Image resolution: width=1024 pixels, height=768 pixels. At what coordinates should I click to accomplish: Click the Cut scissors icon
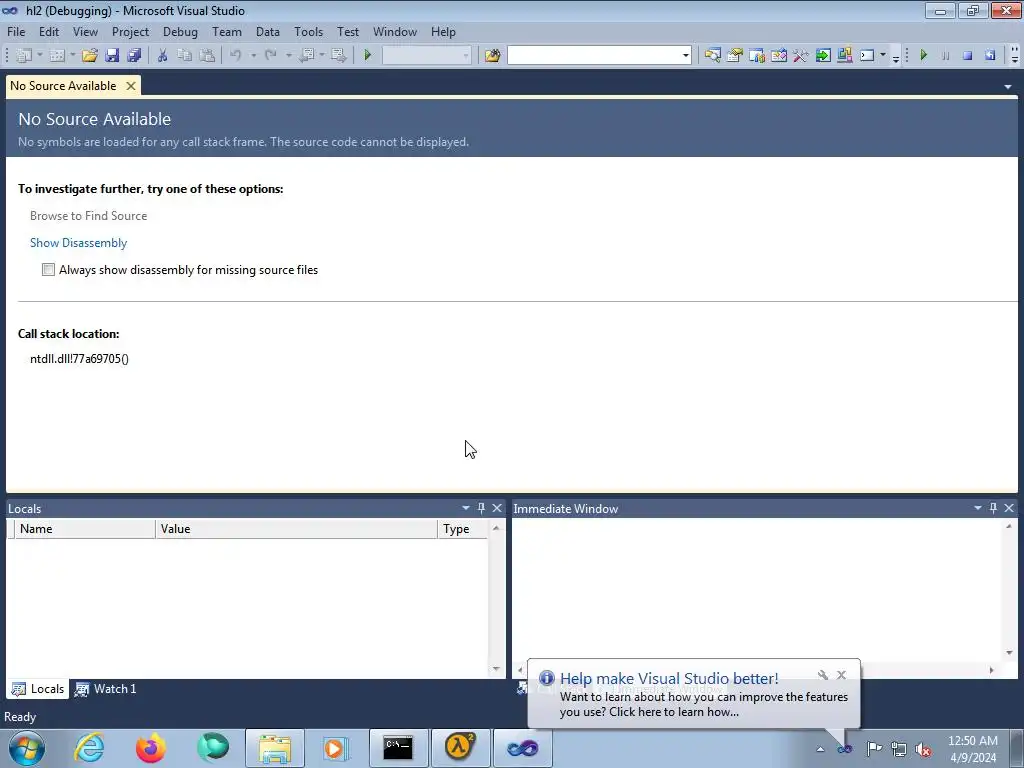click(162, 56)
